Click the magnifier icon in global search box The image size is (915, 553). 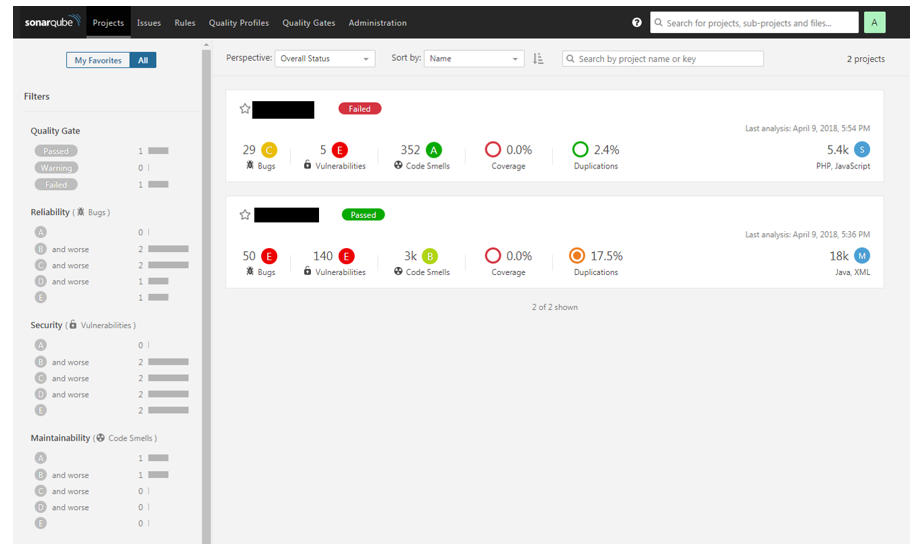tap(658, 23)
